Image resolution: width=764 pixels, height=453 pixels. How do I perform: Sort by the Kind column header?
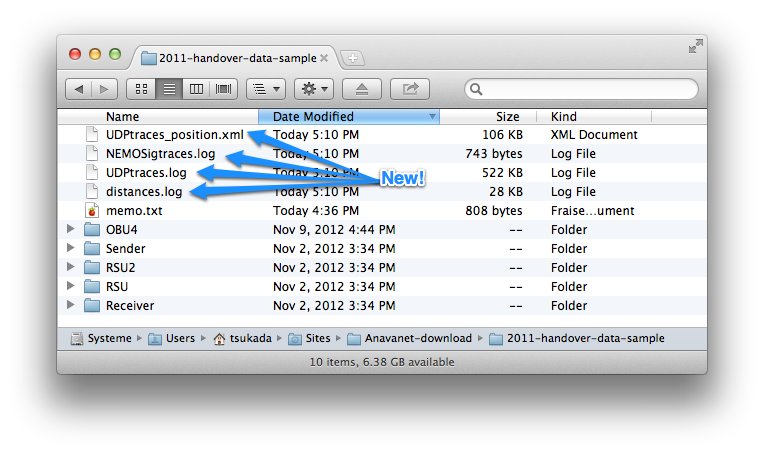click(564, 117)
